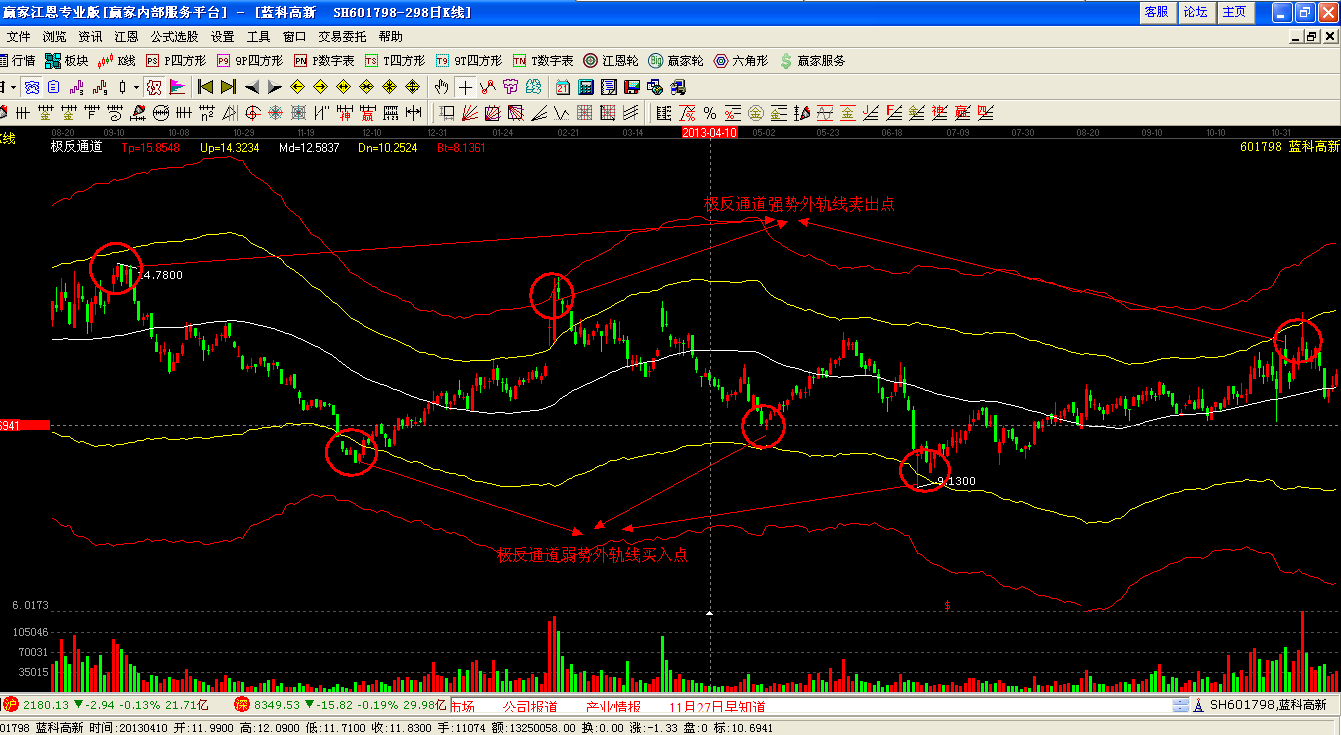Open the 公式选股 menu
The height and width of the screenshot is (735, 1341).
tap(174, 36)
